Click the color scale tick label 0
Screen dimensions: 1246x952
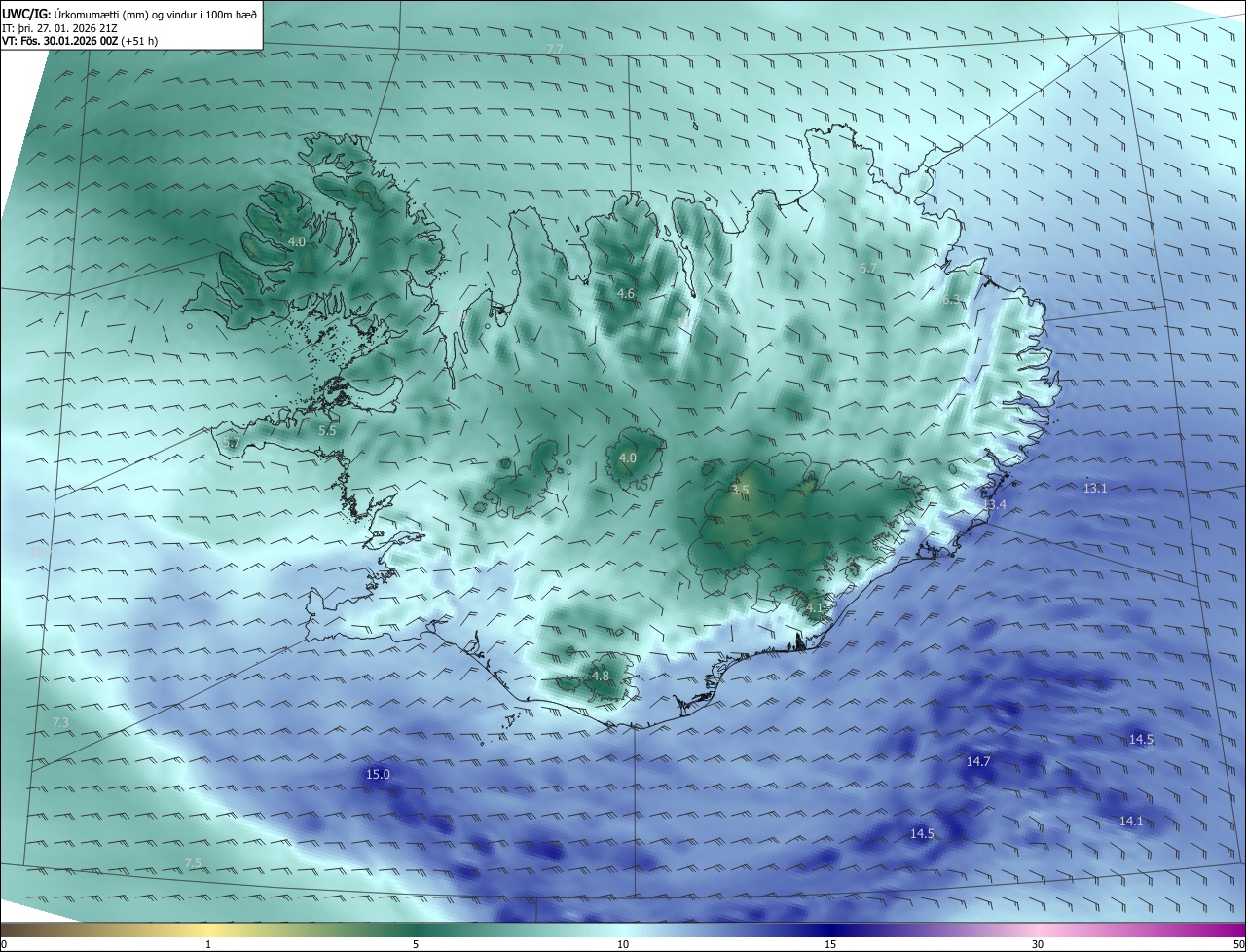(x=4, y=944)
